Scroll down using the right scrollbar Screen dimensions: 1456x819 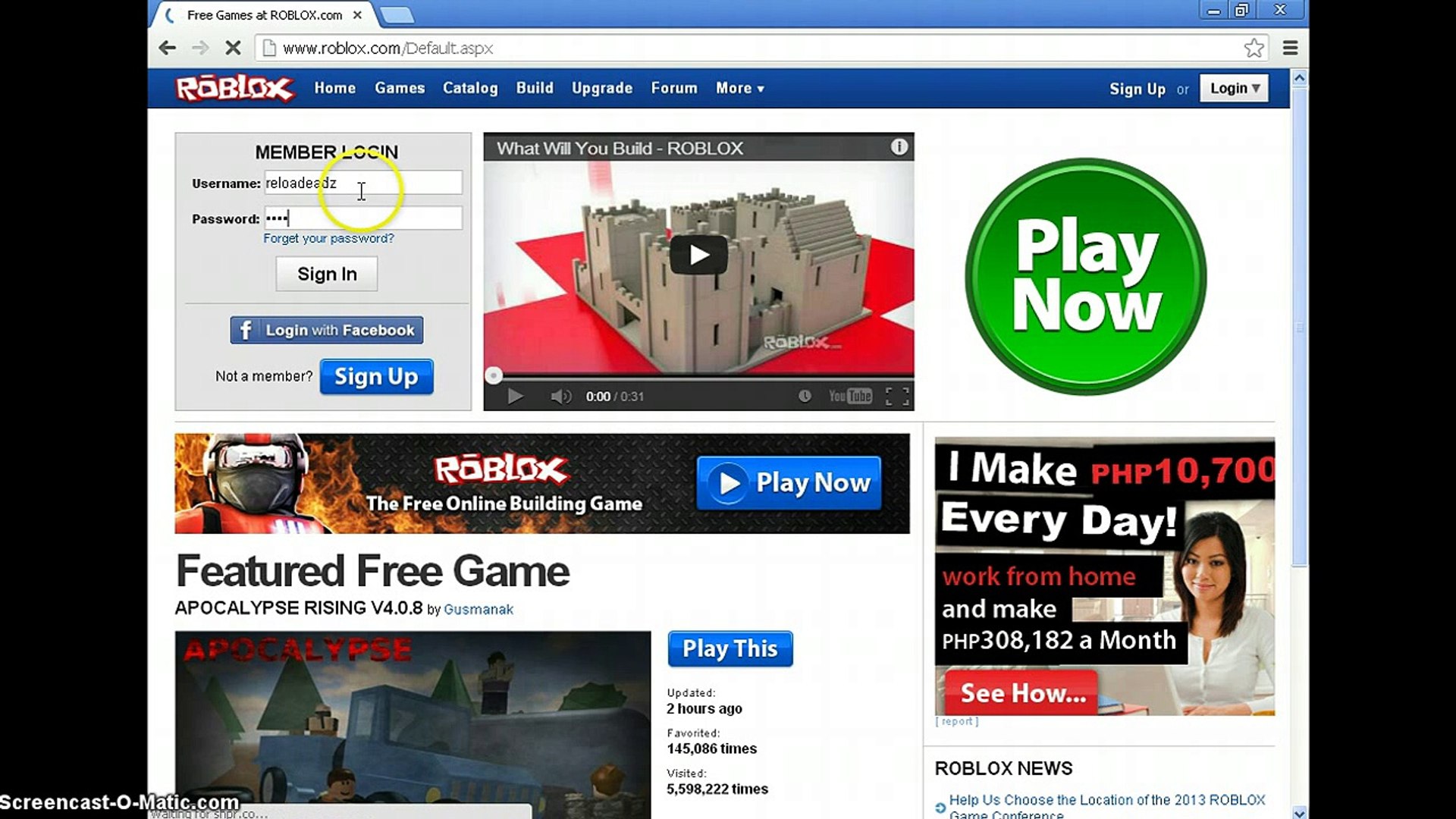click(1297, 806)
